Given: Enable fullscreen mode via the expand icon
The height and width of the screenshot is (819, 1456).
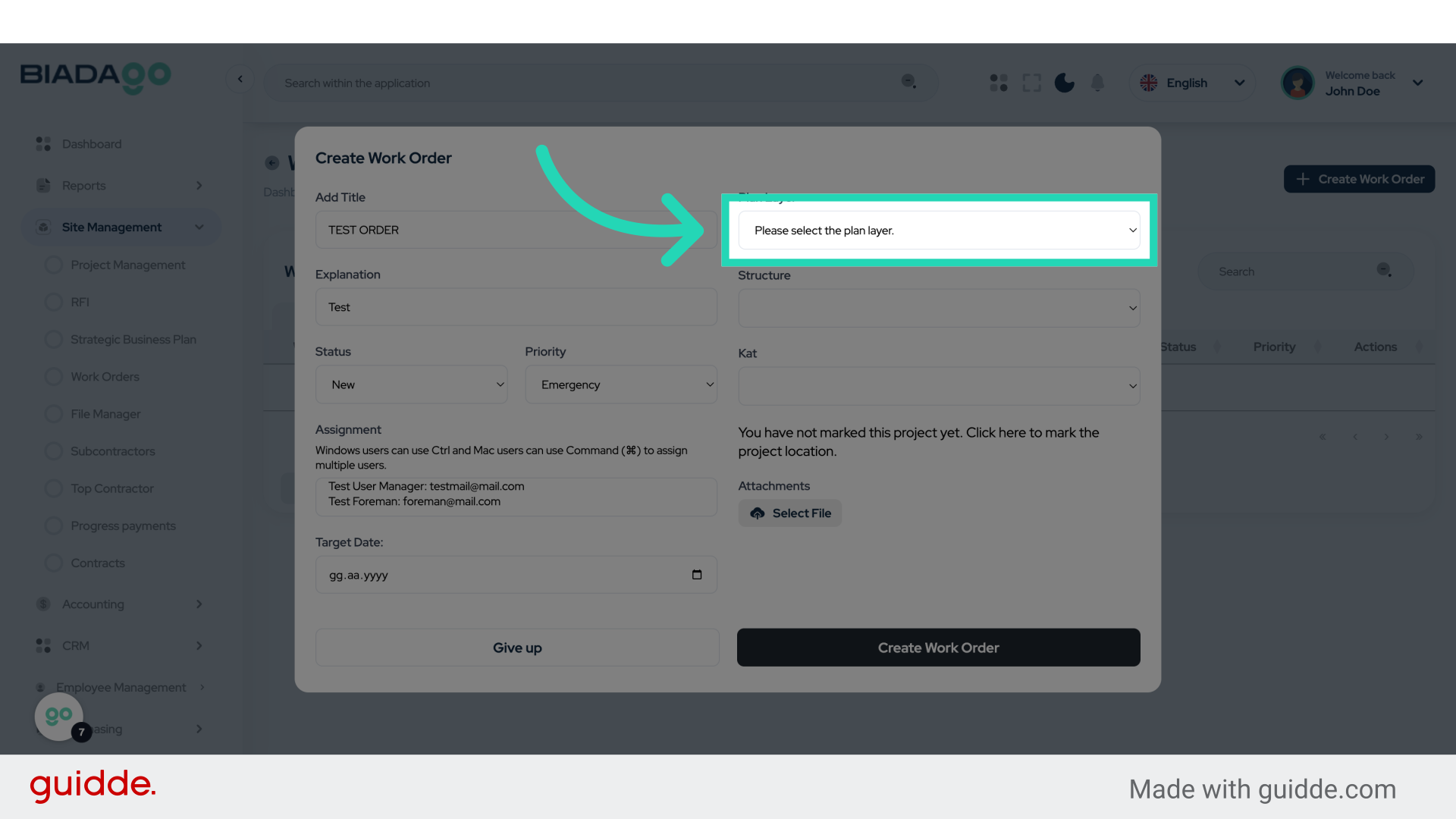Looking at the screenshot, I should (x=1031, y=83).
